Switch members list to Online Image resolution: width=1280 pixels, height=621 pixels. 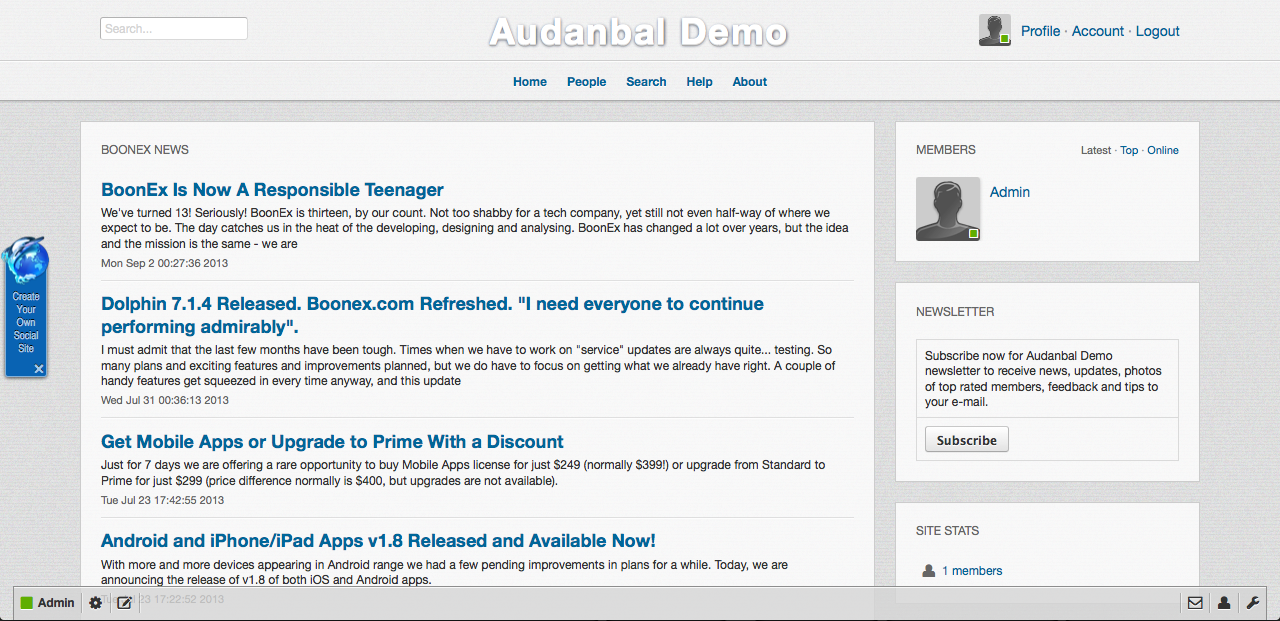[1162, 150]
